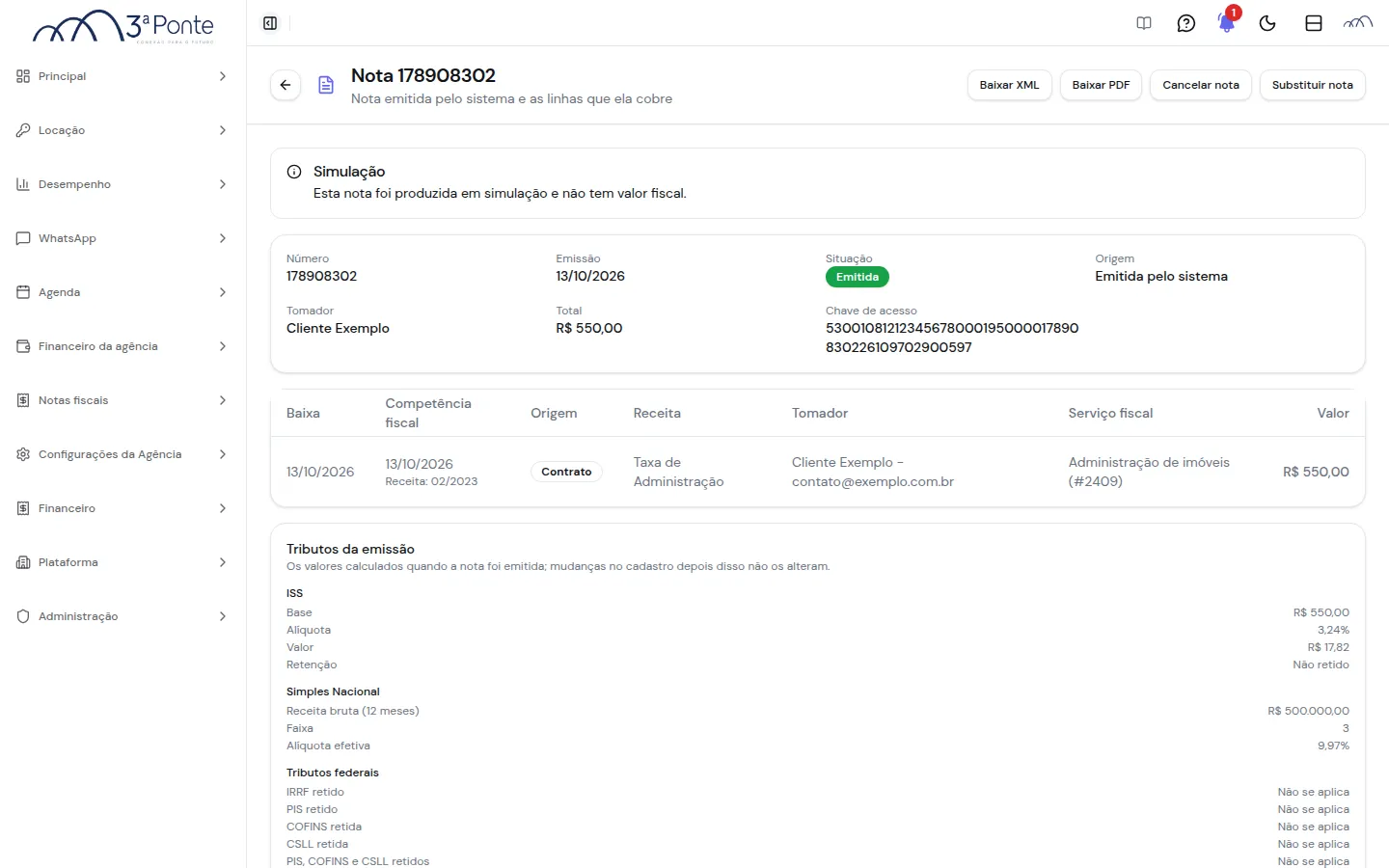Click the Não retido retention value
Image resolution: width=1389 pixels, height=868 pixels.
pos(1321,665)
